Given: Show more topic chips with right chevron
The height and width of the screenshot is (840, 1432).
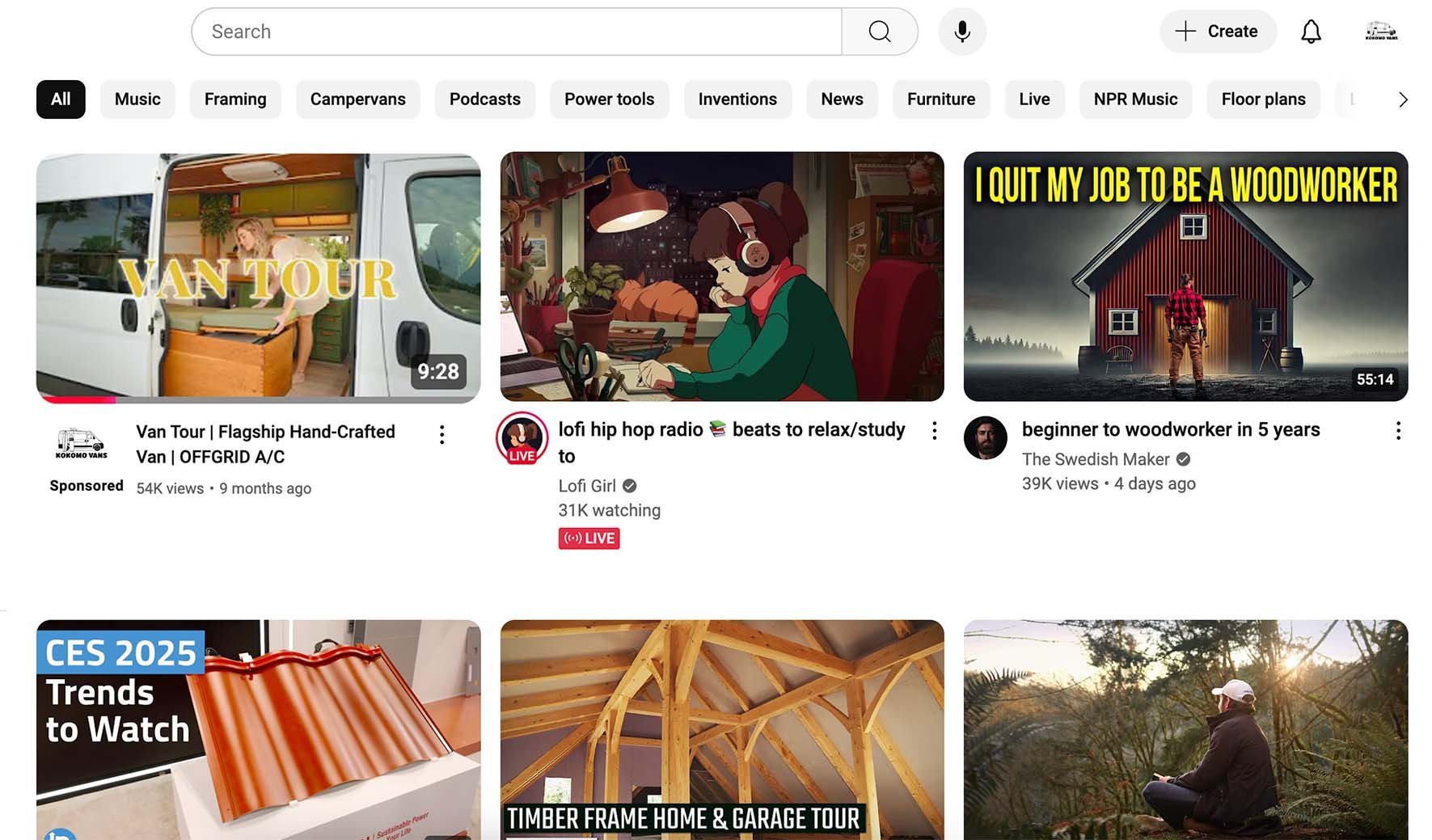Looking at the screenshot, I should pos(1403,99).
